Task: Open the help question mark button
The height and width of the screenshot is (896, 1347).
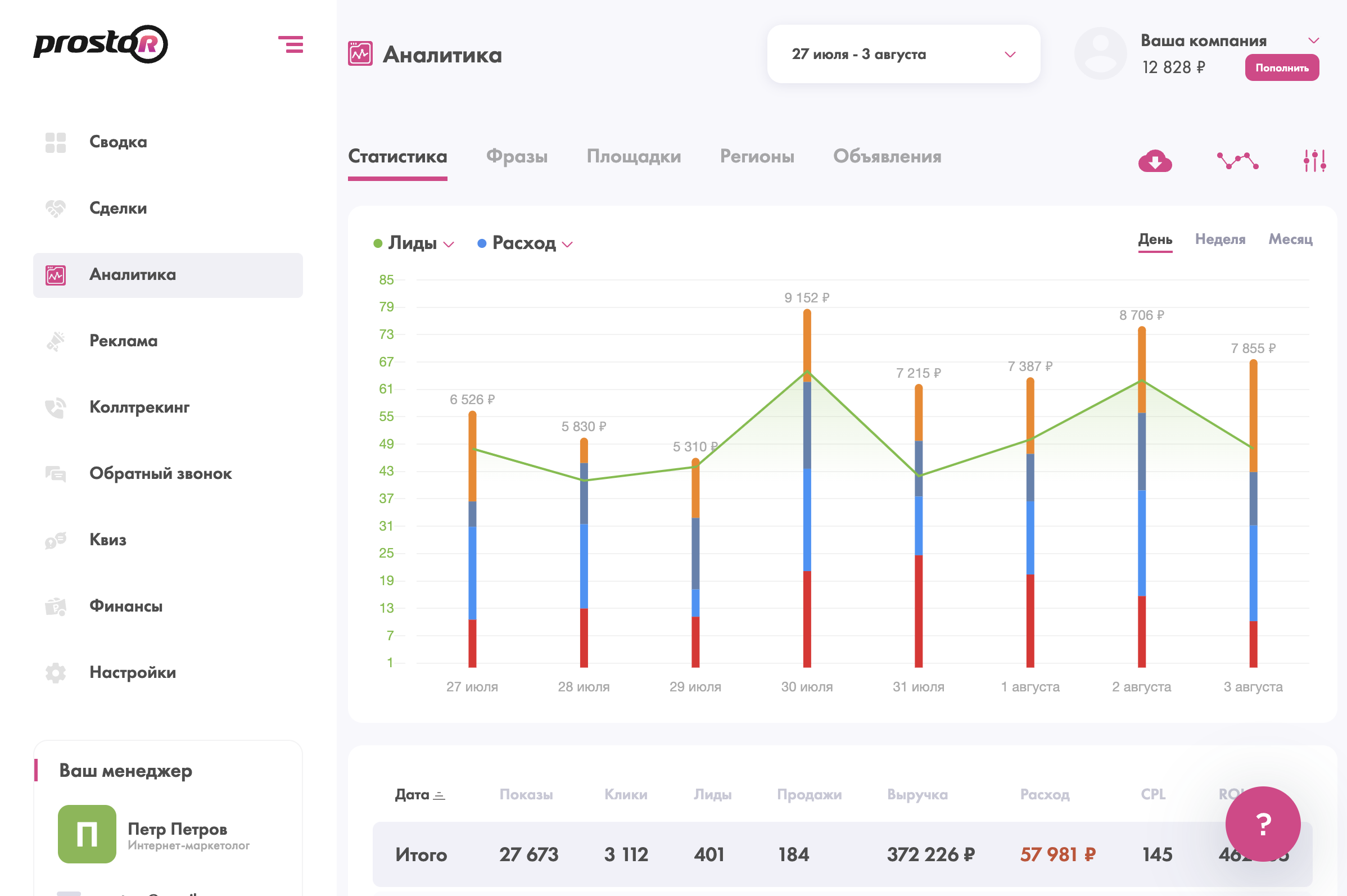Action: (1263, 823)
